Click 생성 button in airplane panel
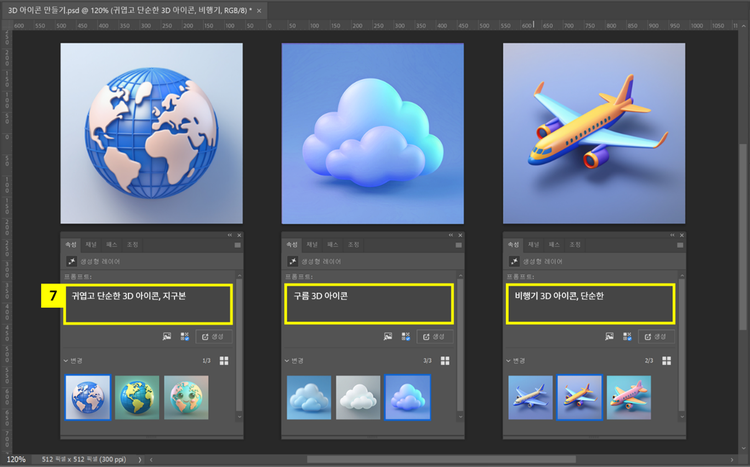Screen dimensions: 750x467 [x=656, y=337]
